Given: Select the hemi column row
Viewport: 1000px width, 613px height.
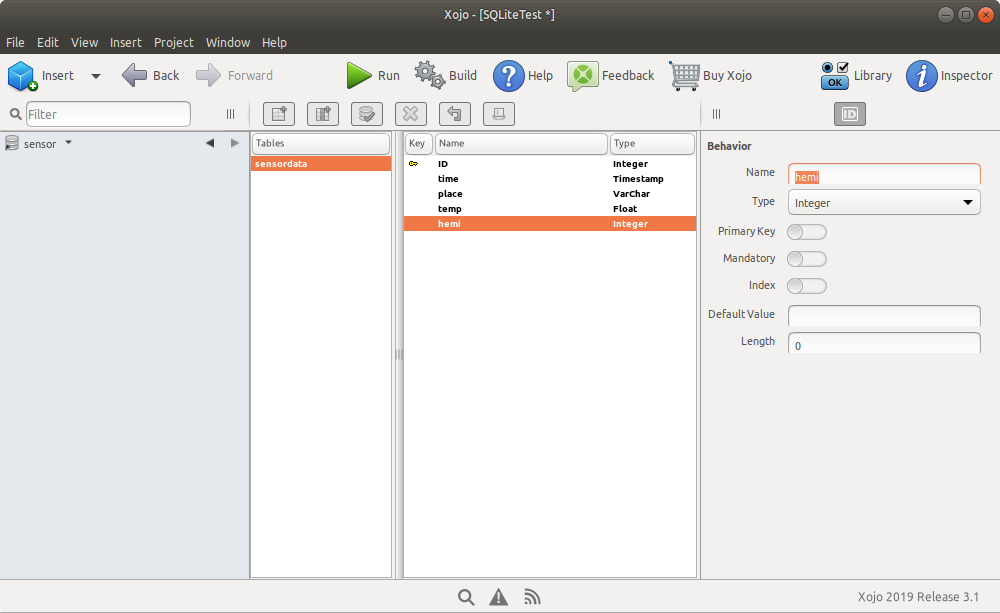Looking at the screenshot, I should click(x=550, y=224).
